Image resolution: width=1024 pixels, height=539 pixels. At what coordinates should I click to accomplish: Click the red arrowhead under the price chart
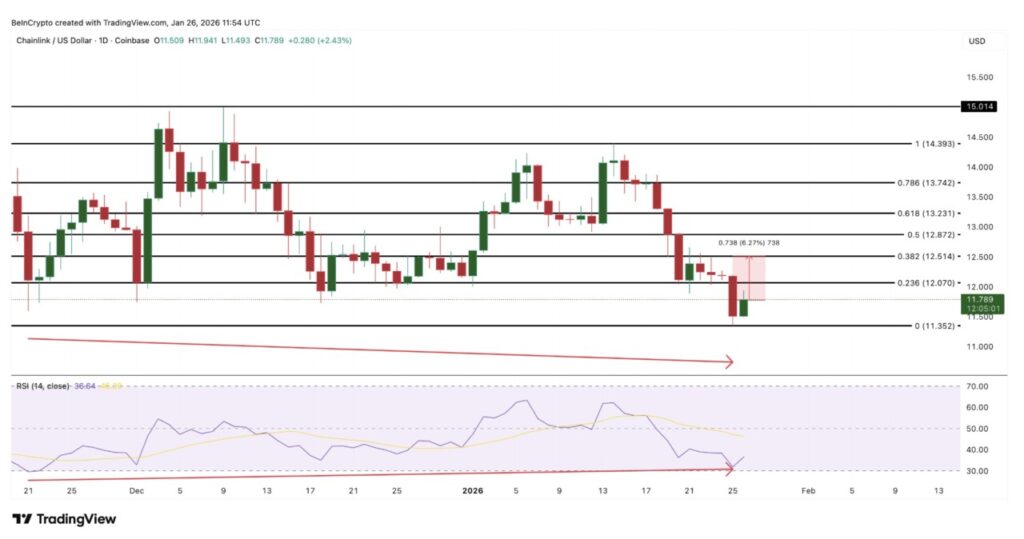tap(728, 362)
